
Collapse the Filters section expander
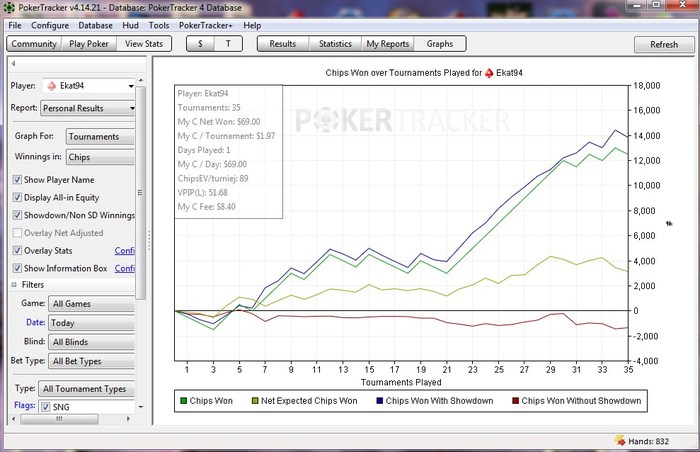(14, 285)
